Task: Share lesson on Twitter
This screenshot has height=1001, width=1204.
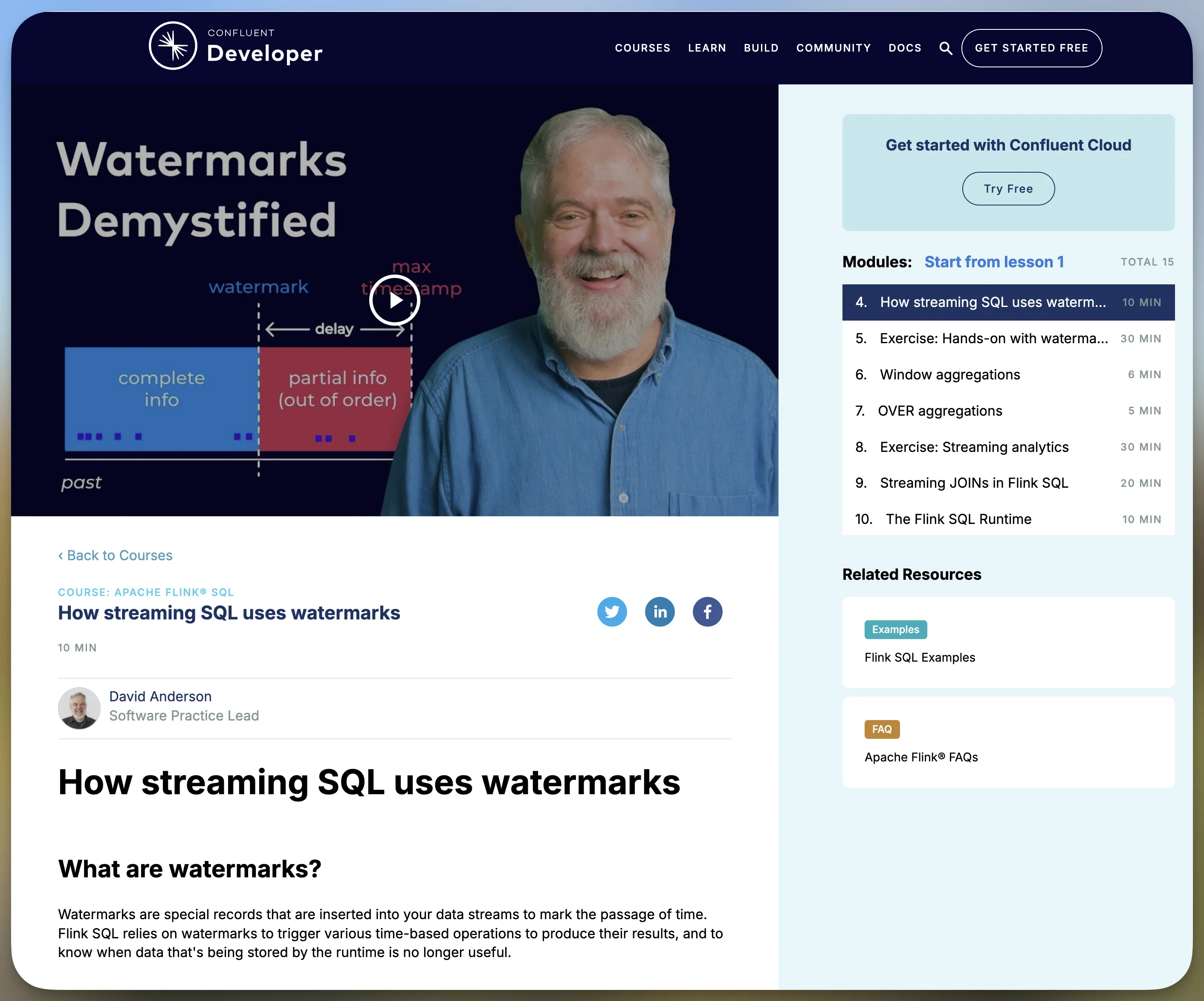Action: [x=612, y=612]
